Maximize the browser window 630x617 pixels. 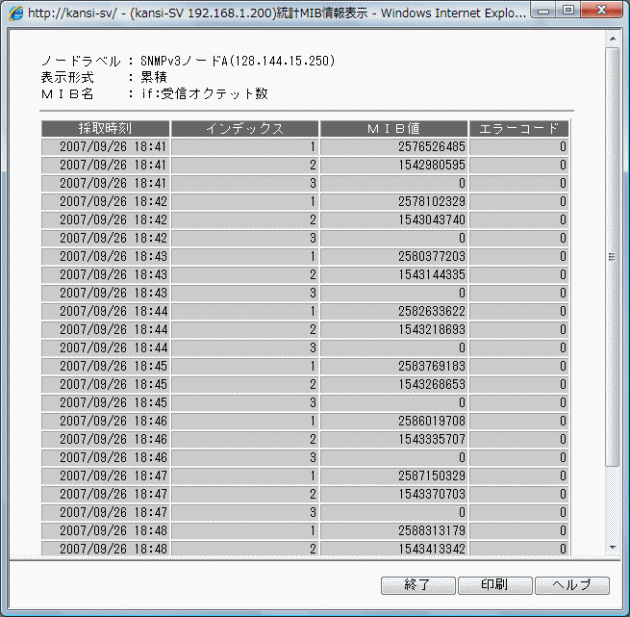[568, 10]
